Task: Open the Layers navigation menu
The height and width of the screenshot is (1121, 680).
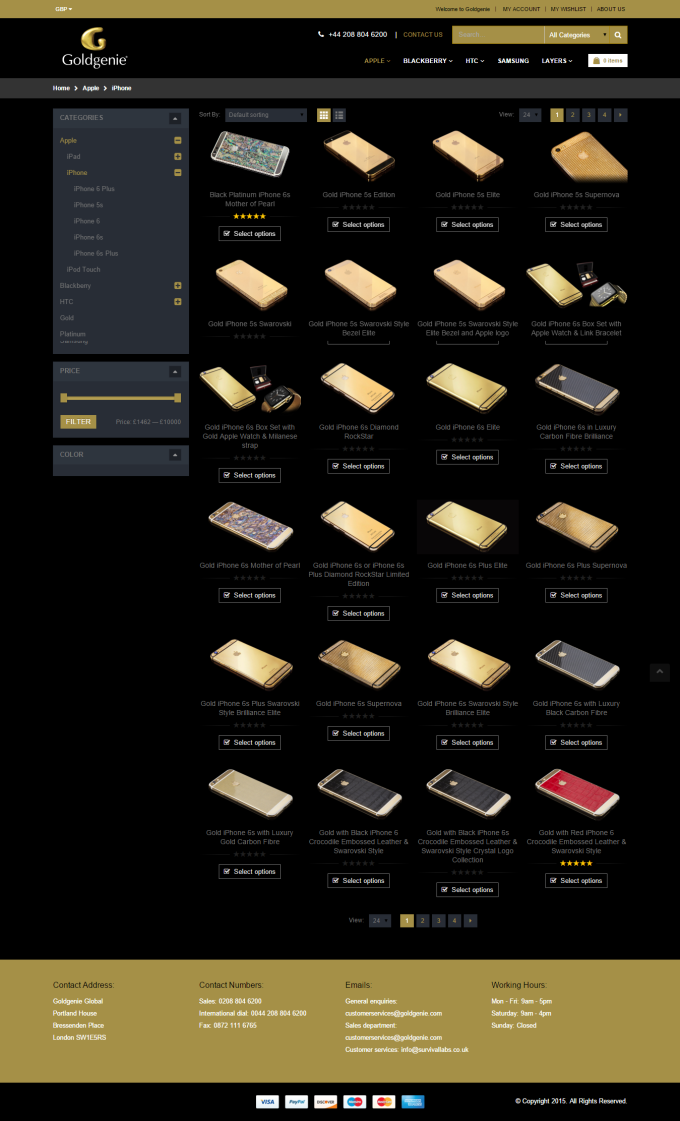Action: 557,61
